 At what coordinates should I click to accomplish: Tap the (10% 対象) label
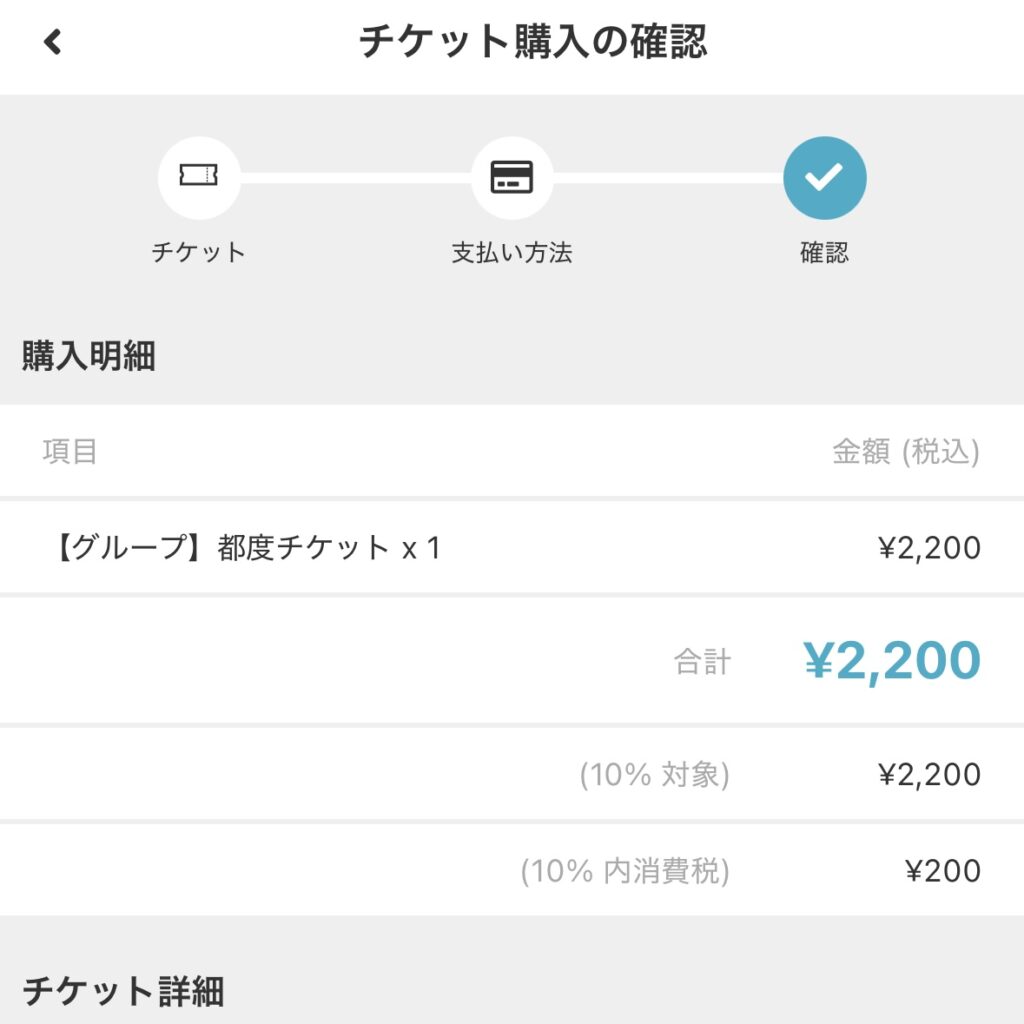[654, 775]
